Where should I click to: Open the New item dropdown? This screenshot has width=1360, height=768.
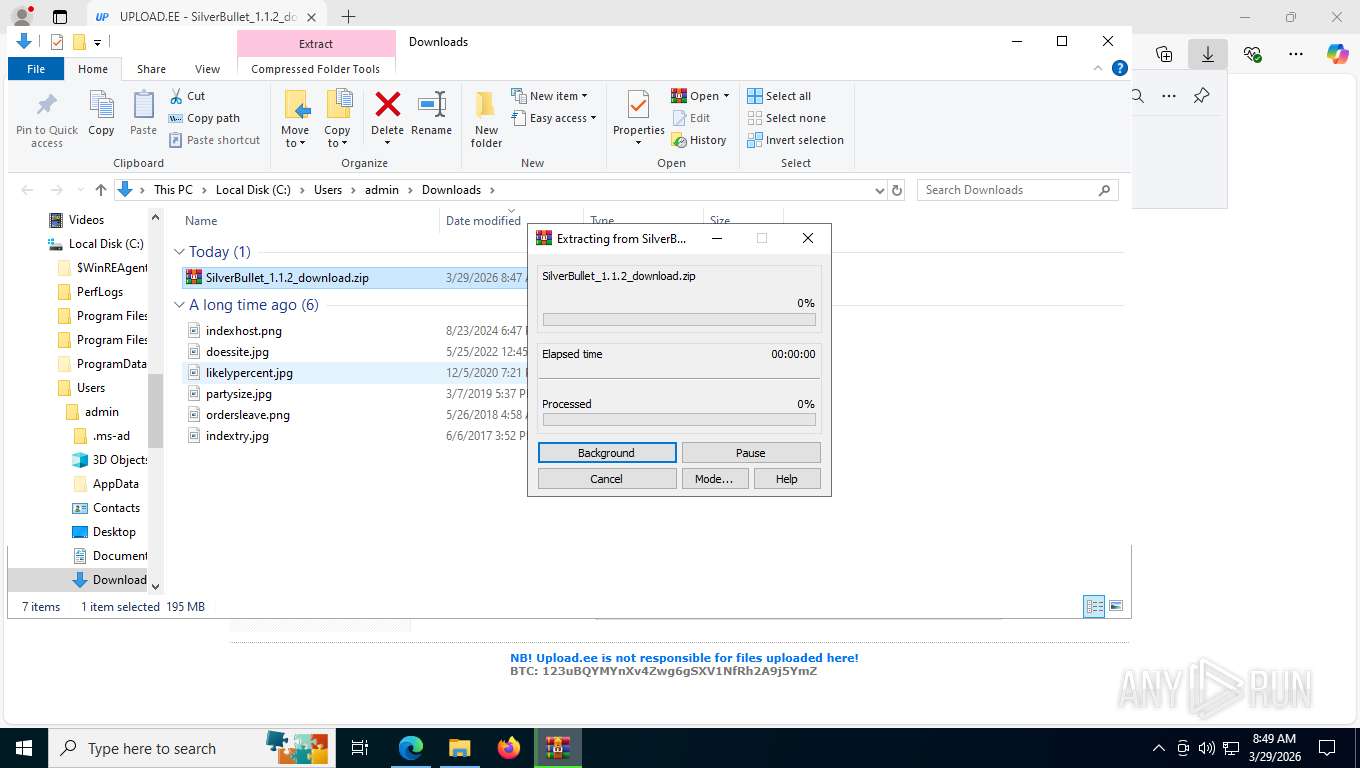(549, 96)
